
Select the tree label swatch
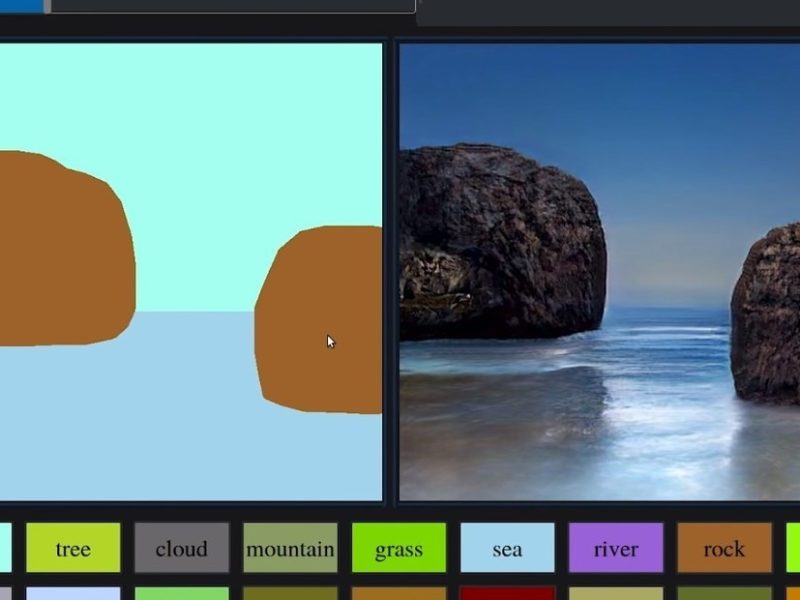73,547
